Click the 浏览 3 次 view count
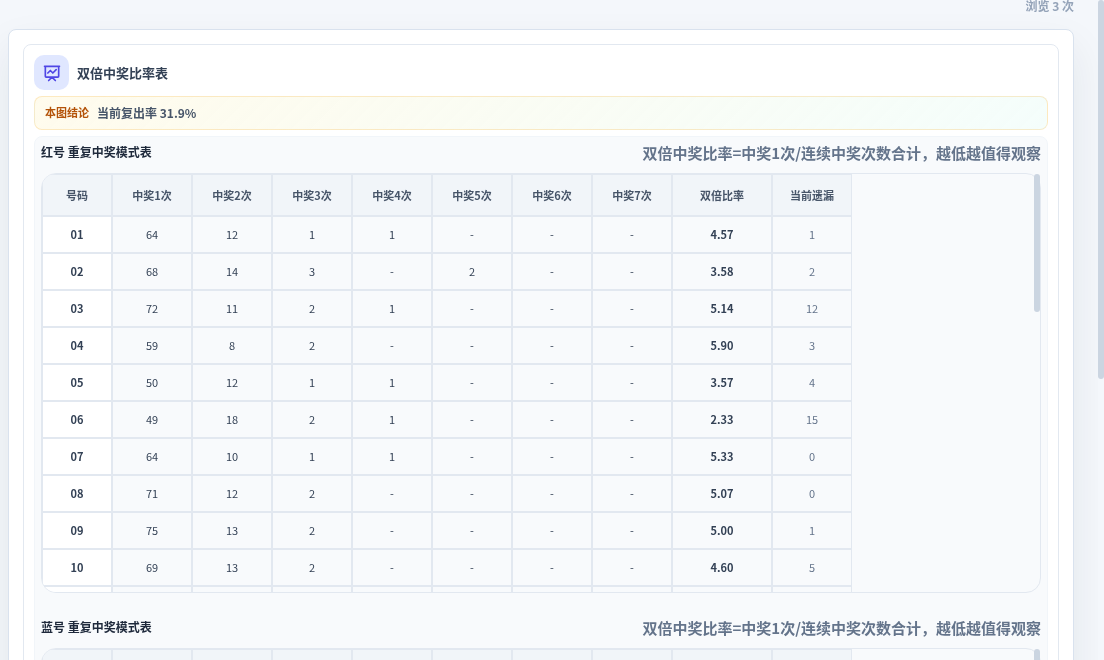The height and width of the screenshot is (660, 1104). [x=1049, y=6]
